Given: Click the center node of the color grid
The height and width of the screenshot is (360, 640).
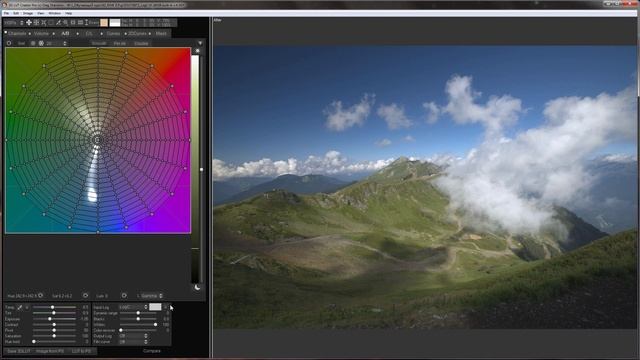Looking at the screenshot, I should 97,140.
